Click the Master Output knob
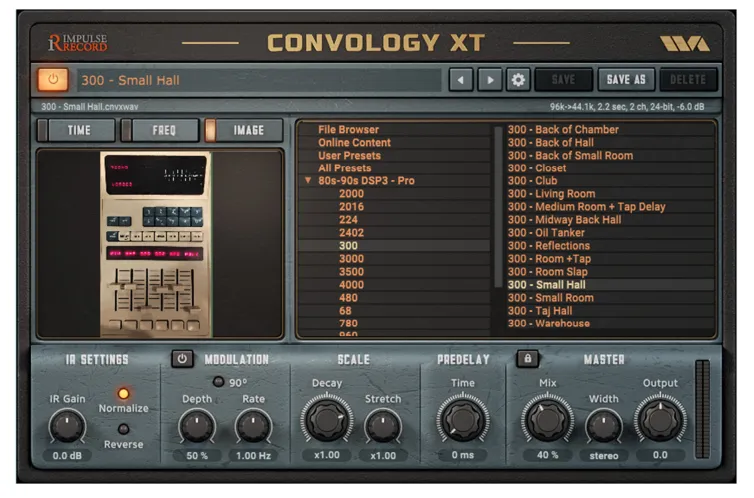 [660, 420]
